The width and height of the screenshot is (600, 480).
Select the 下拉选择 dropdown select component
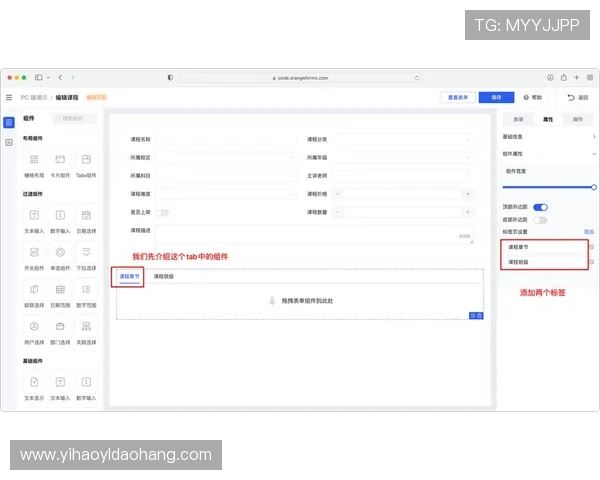point(86,257)
